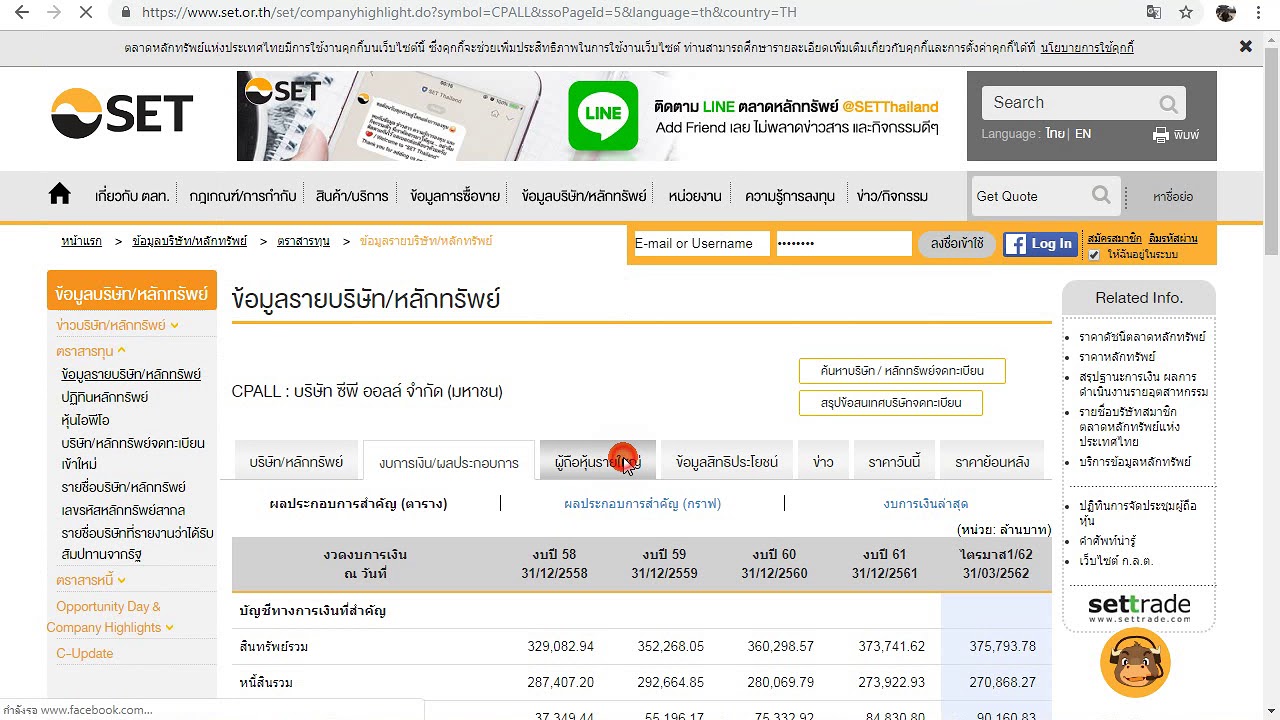Open นโยบายการใช้คุกกี้ link

point(1087,48)
